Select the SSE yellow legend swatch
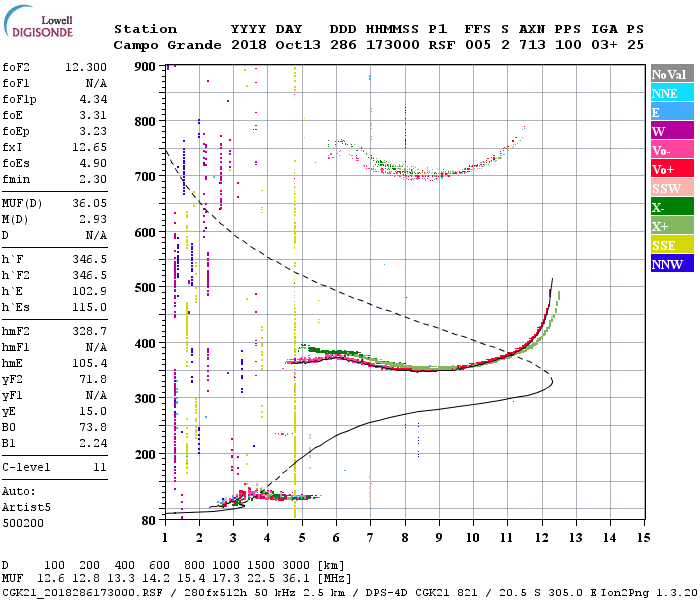Screen dimensions: 700x600 pos(672,245)
